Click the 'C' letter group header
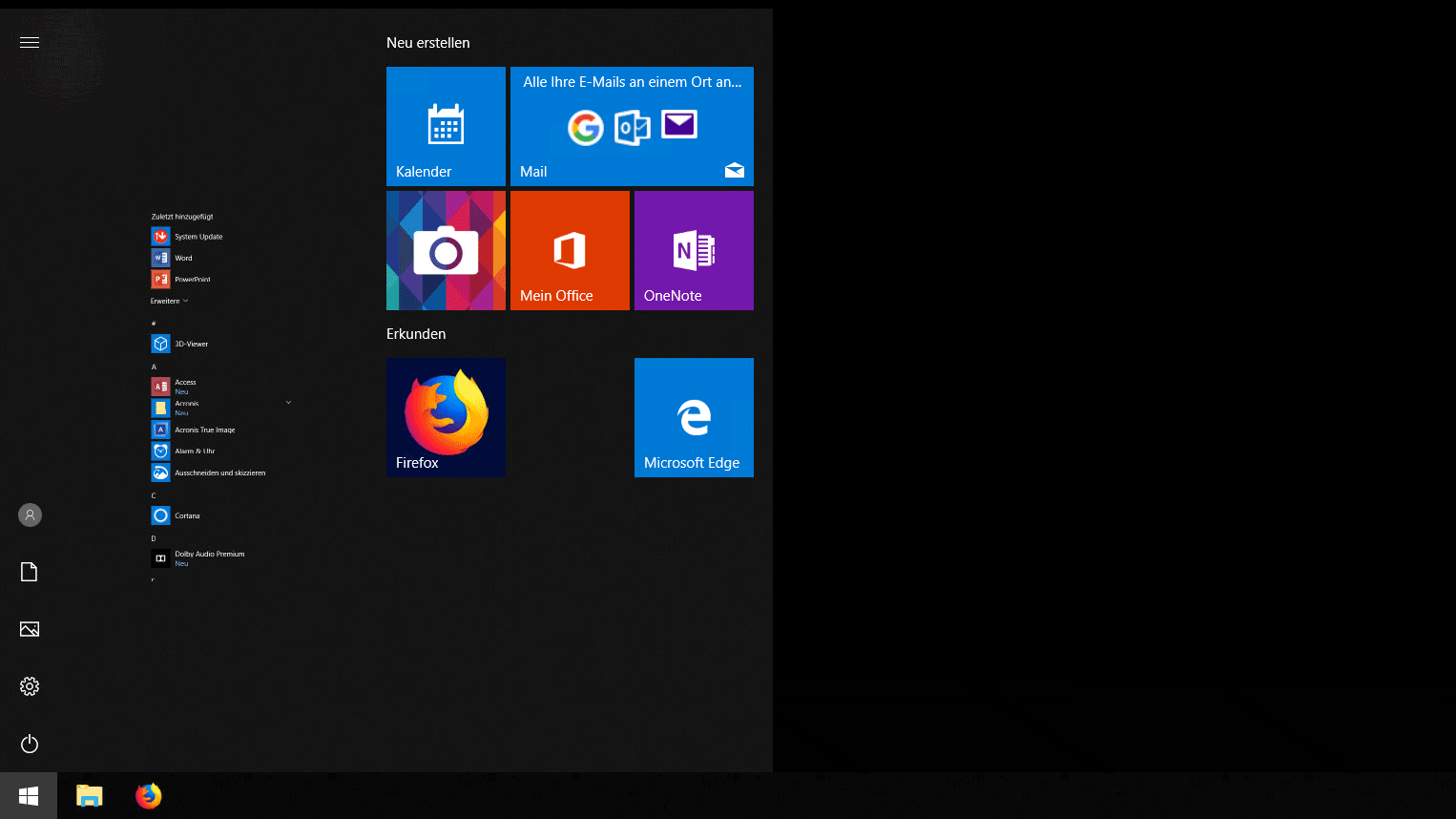Image resolution: width=1456 pixels, height=819 pixels. tap(154, 496)
